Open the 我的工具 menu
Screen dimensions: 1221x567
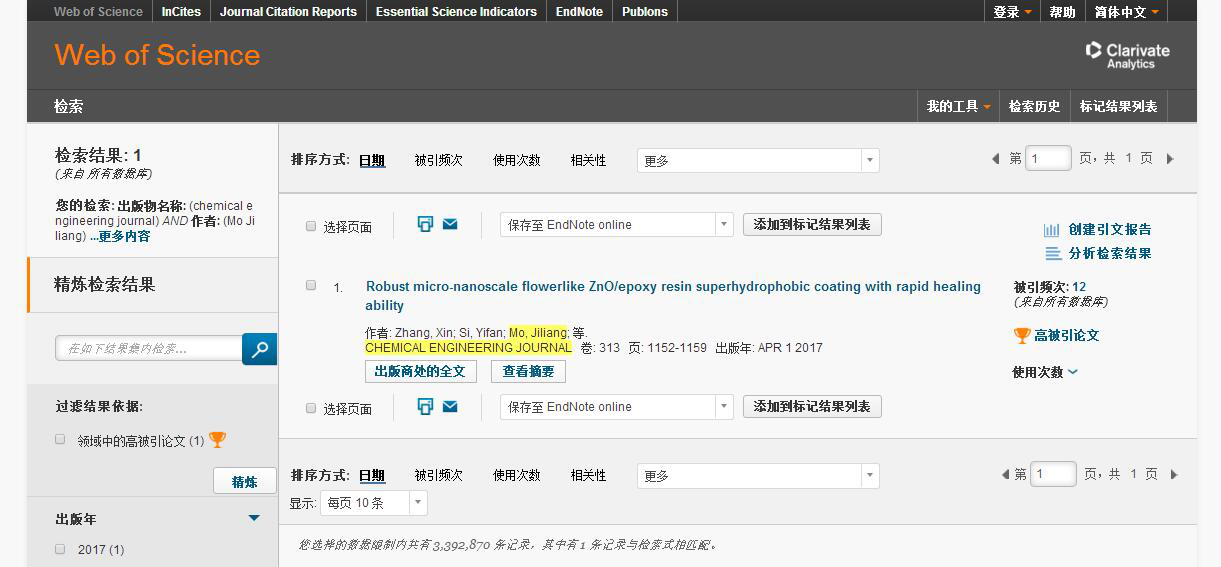point(958,106)
